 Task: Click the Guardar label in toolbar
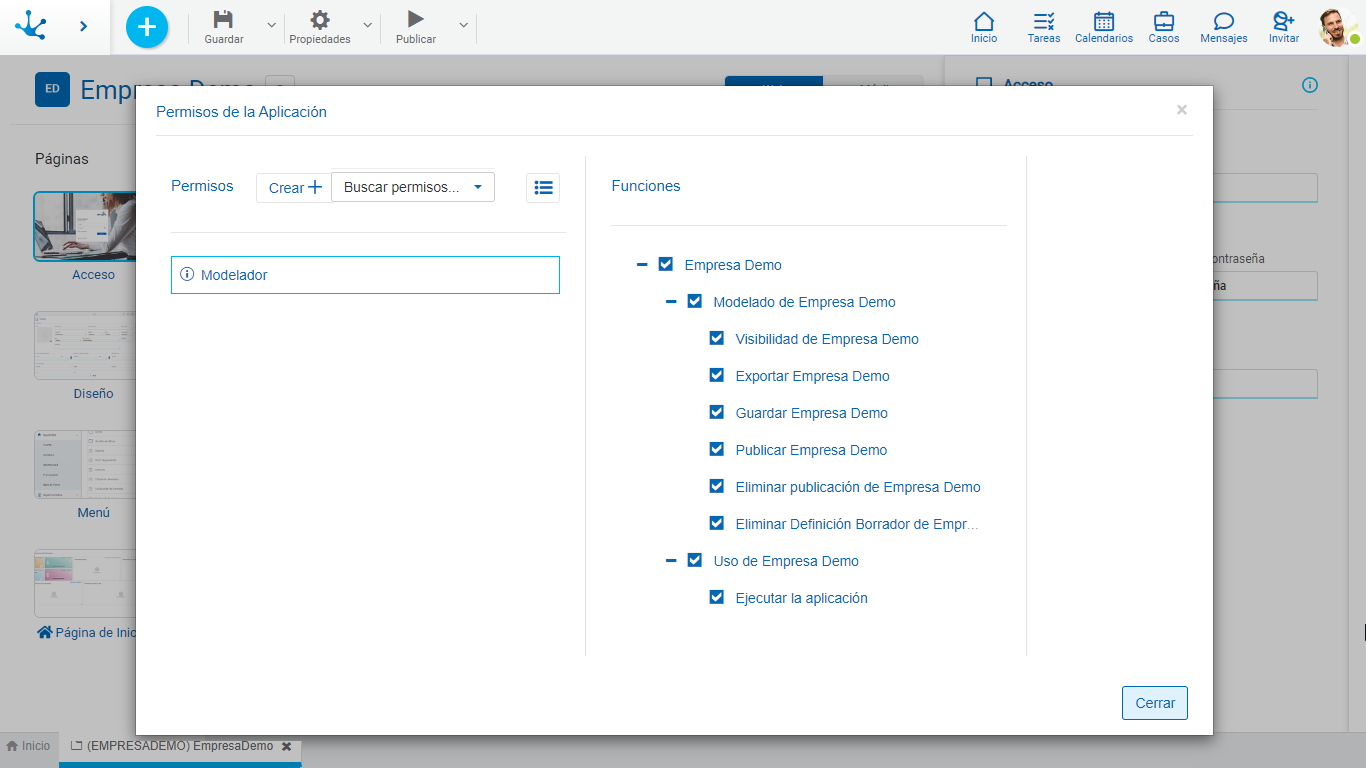click(x=224, y=39)
